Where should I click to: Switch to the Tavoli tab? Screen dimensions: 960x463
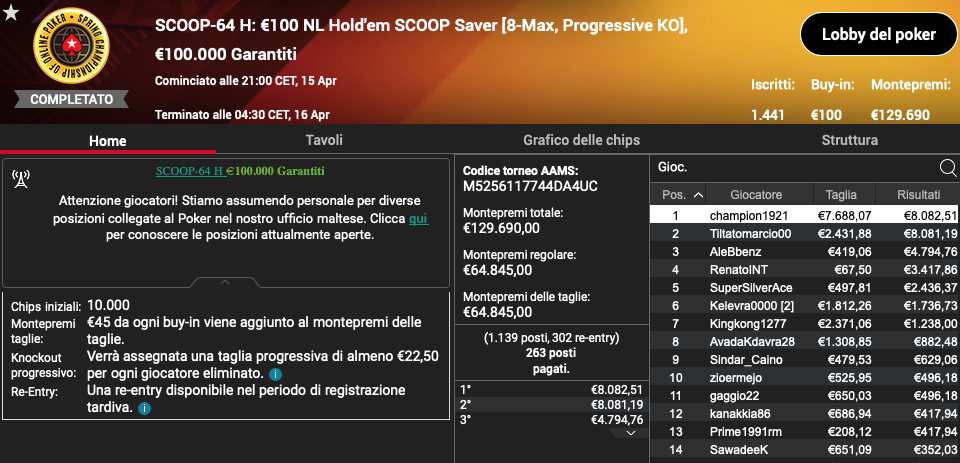point(324,140)
